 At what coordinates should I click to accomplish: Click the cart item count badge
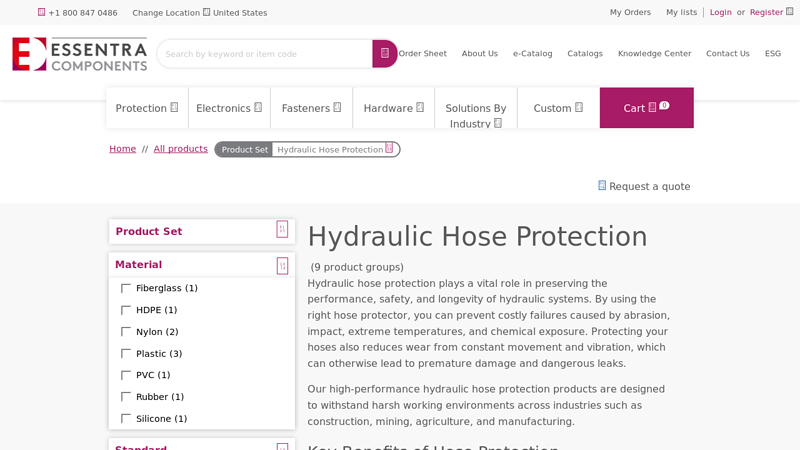point(664,105)
